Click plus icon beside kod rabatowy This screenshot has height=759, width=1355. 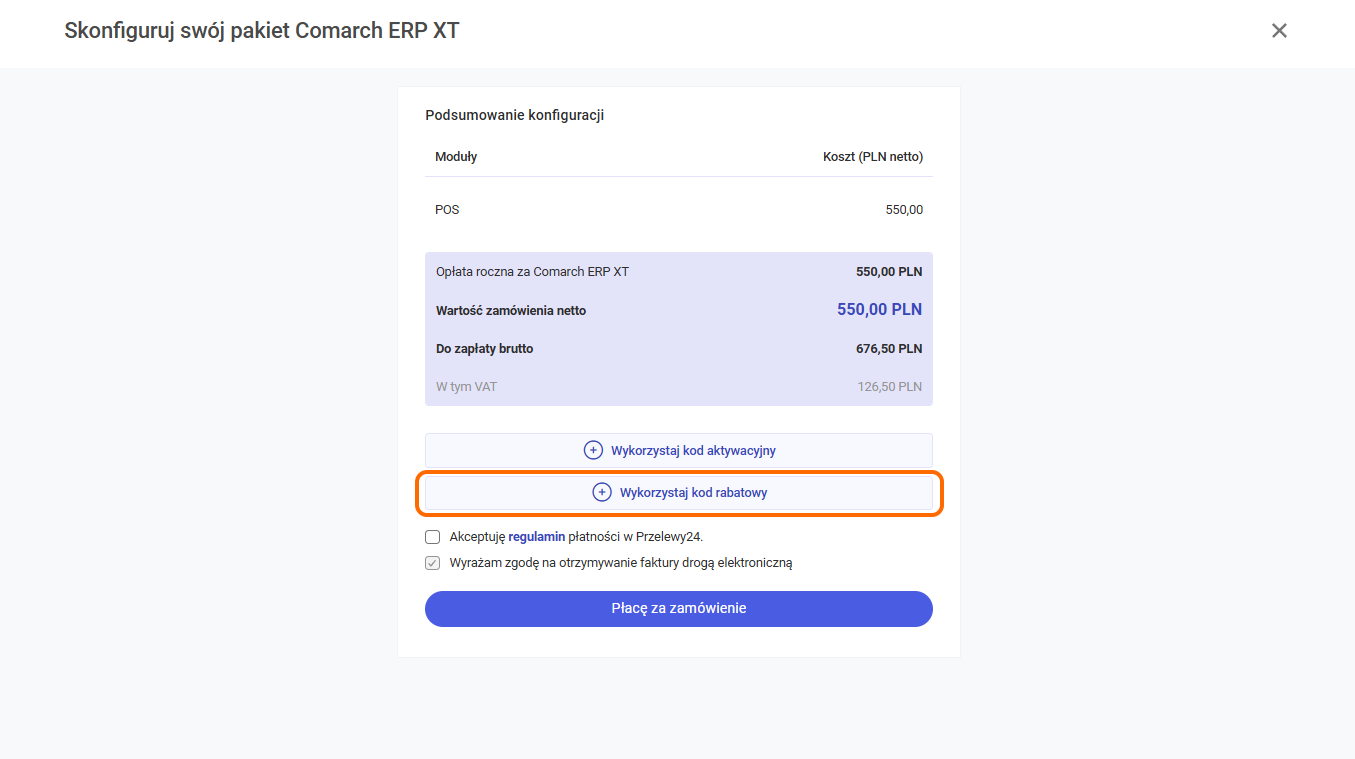point(602,493)
